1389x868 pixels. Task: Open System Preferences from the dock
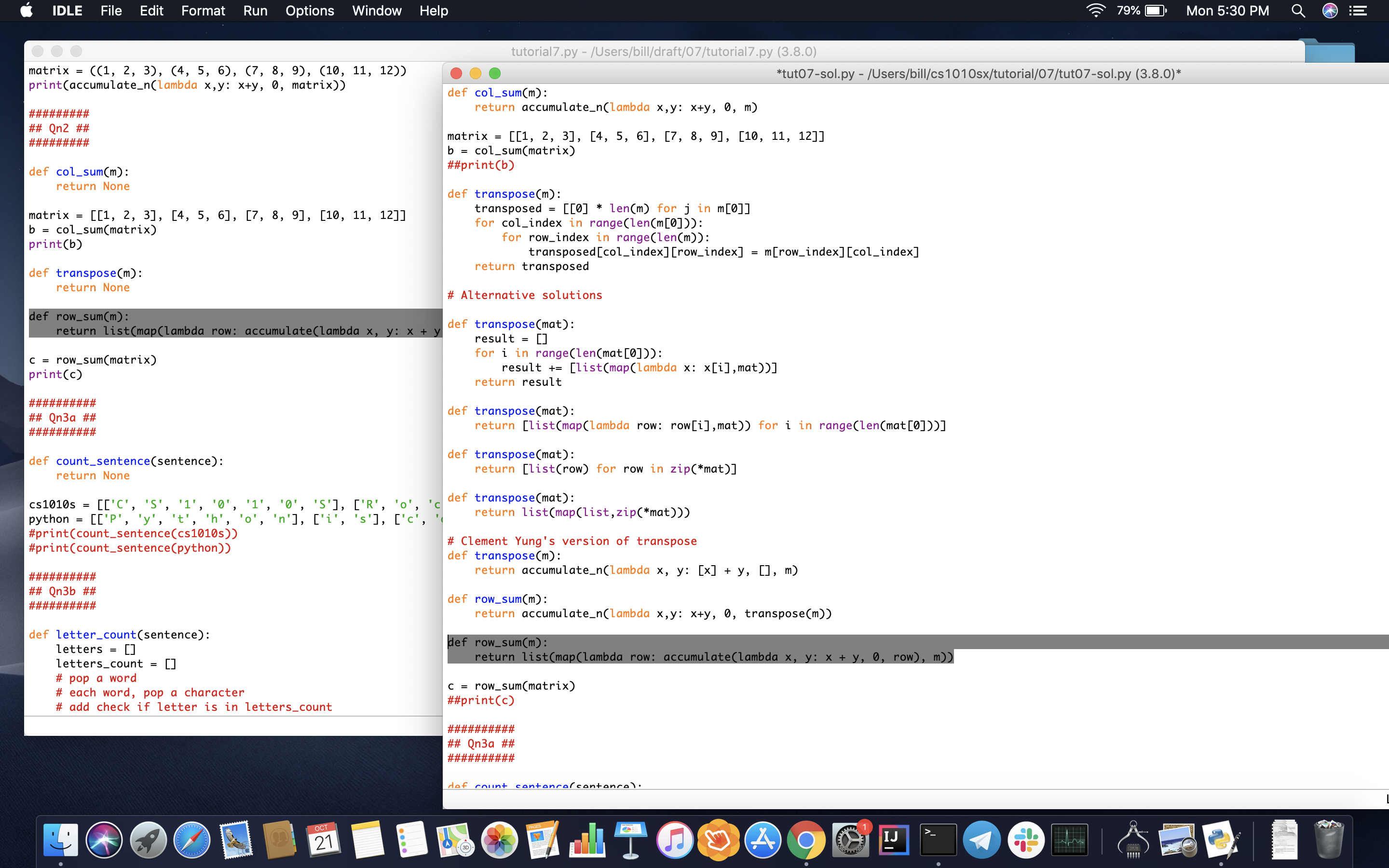pos(850,840)
